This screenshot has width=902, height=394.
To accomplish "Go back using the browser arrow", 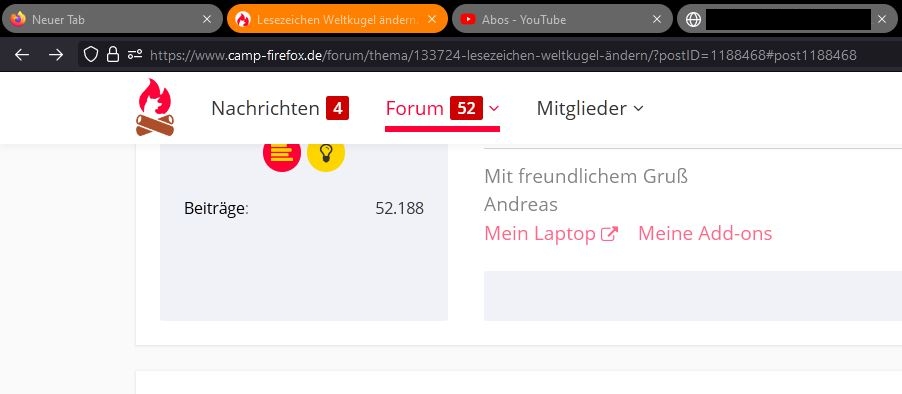I will click(x=22, y=55).
